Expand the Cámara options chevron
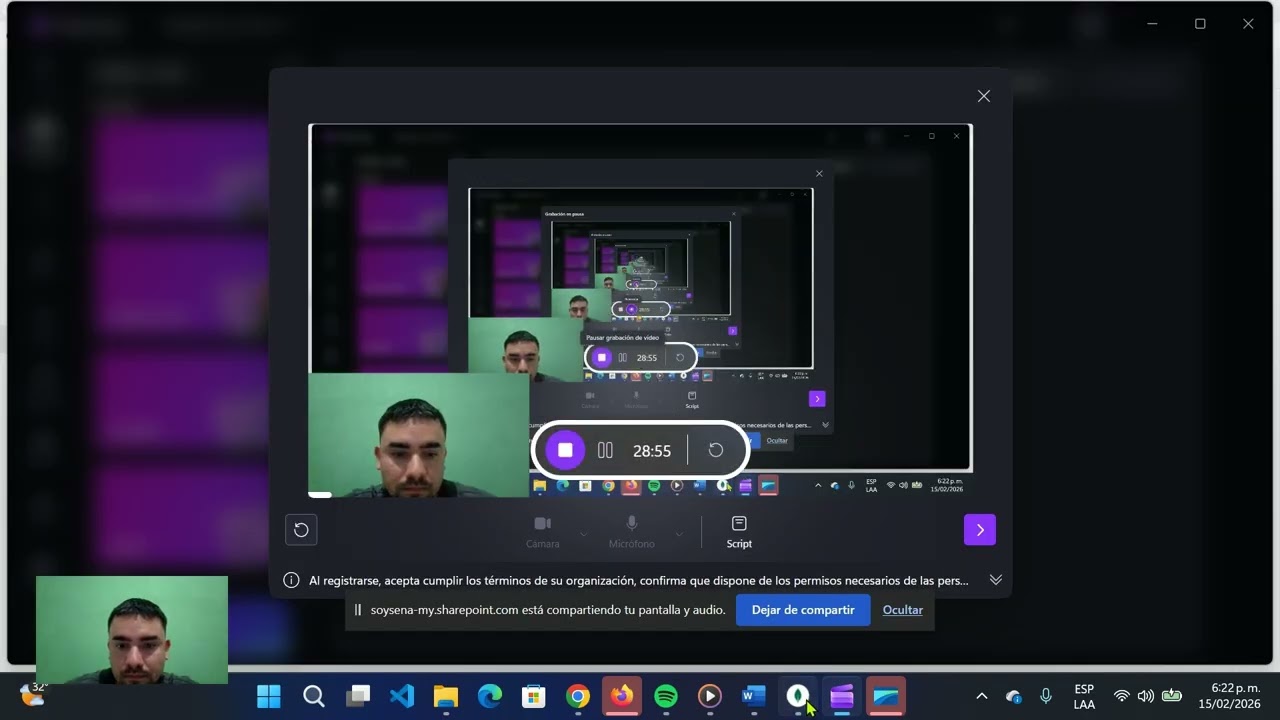The width and height of the screenshot is (1280, 720). pyautogui.click(x=584, y=535)
